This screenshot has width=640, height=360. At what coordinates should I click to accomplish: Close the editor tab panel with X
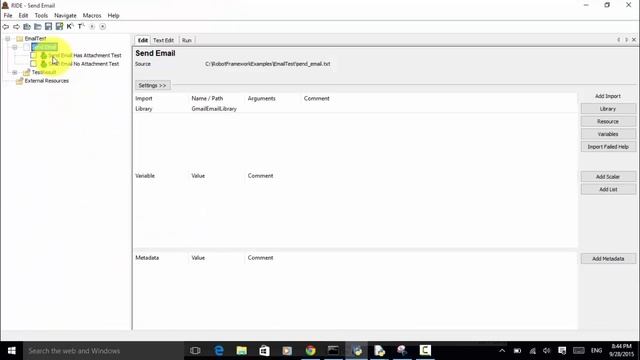pos(634,40)
